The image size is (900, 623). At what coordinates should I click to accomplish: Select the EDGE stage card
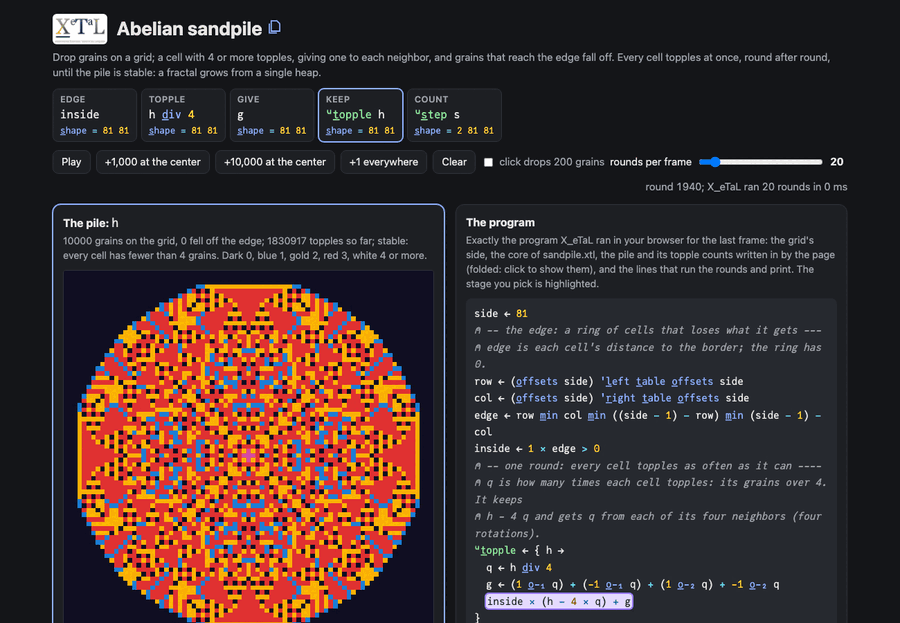(x=95, y=115)
